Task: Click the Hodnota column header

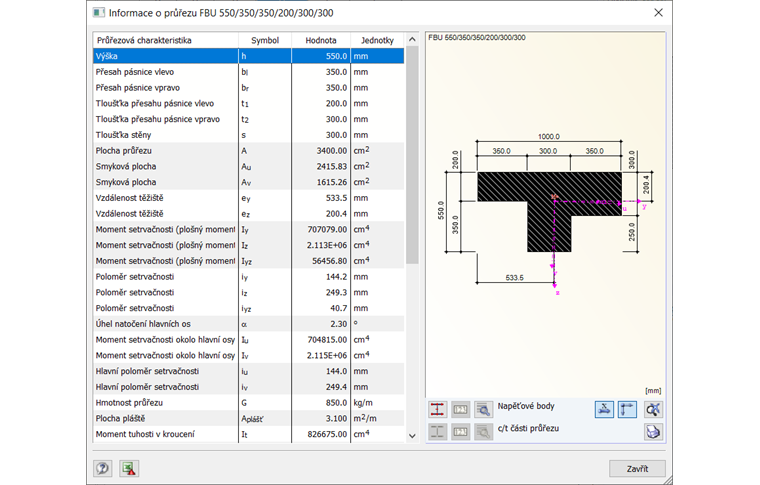Action: coord(321,41)
